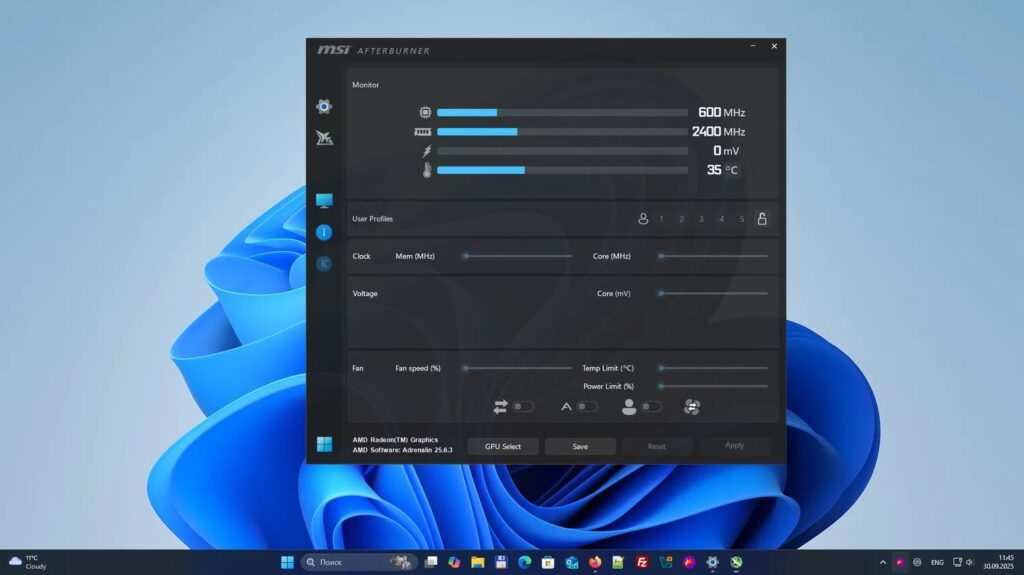Click the Windows logo icon in Afterburner
The height and width of the screenshot is (575, 1024).
click(x=324, y=444)
